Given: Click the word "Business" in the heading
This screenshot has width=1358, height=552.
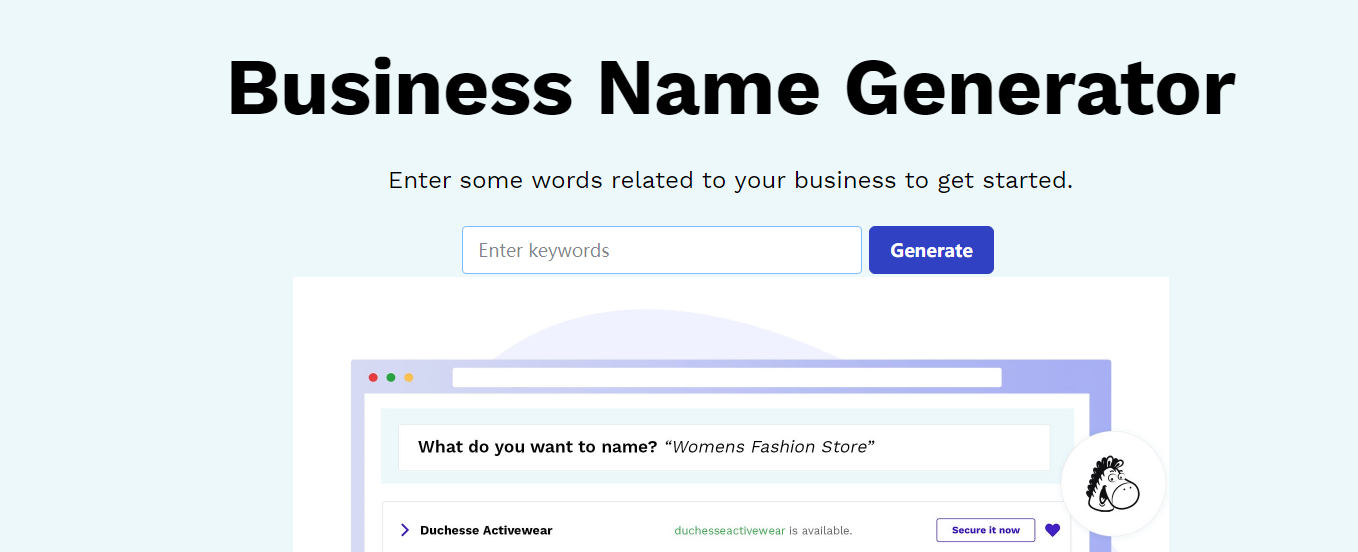Looking at the screenshot, I should tap(400, 88).
